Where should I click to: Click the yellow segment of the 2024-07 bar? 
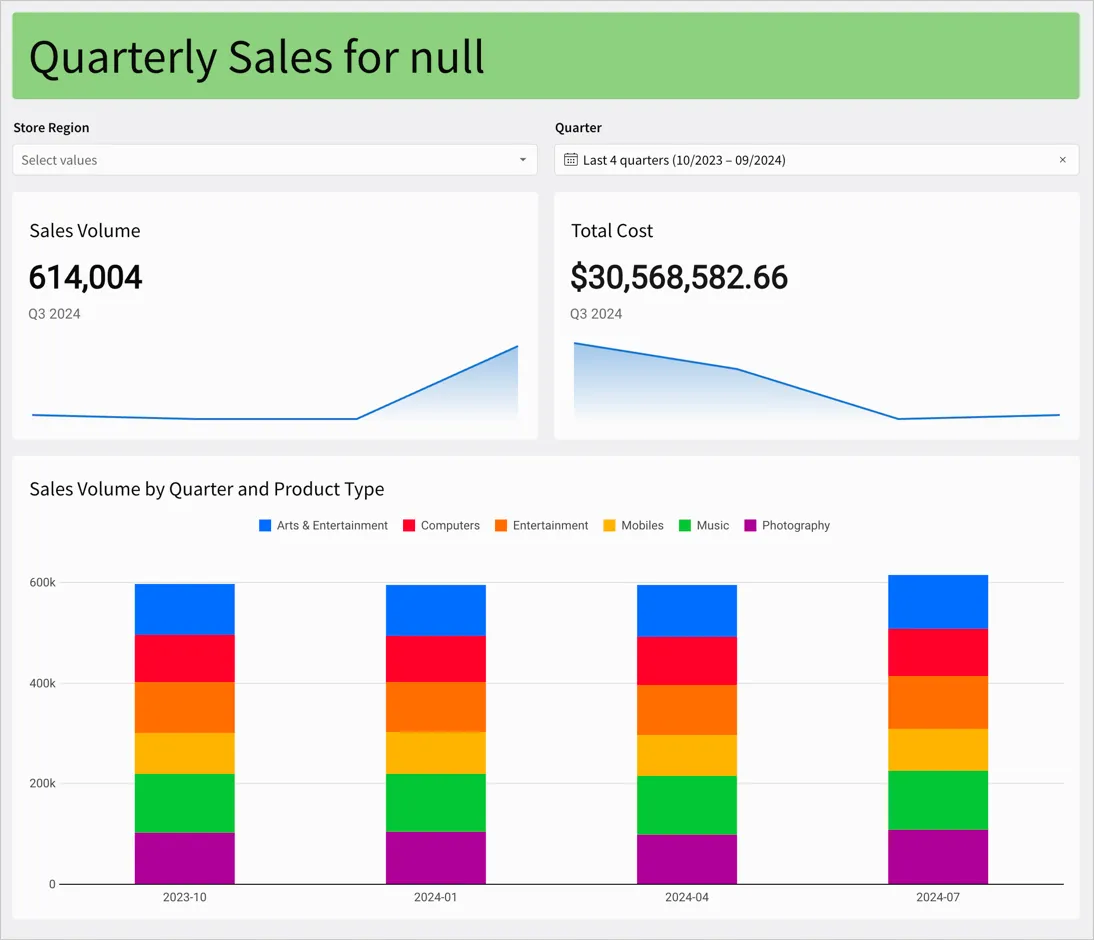coord(938,750)
